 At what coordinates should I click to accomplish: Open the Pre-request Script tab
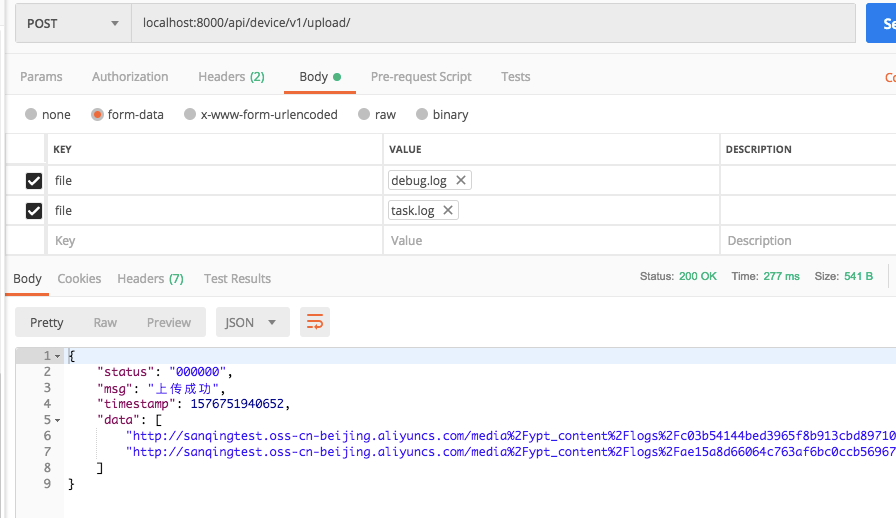click(421, 77)
